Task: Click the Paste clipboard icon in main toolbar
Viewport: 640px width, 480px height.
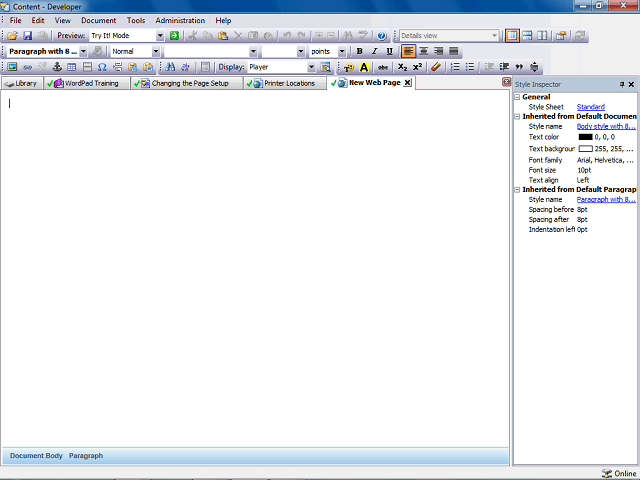Action: [x=222, y=36]
